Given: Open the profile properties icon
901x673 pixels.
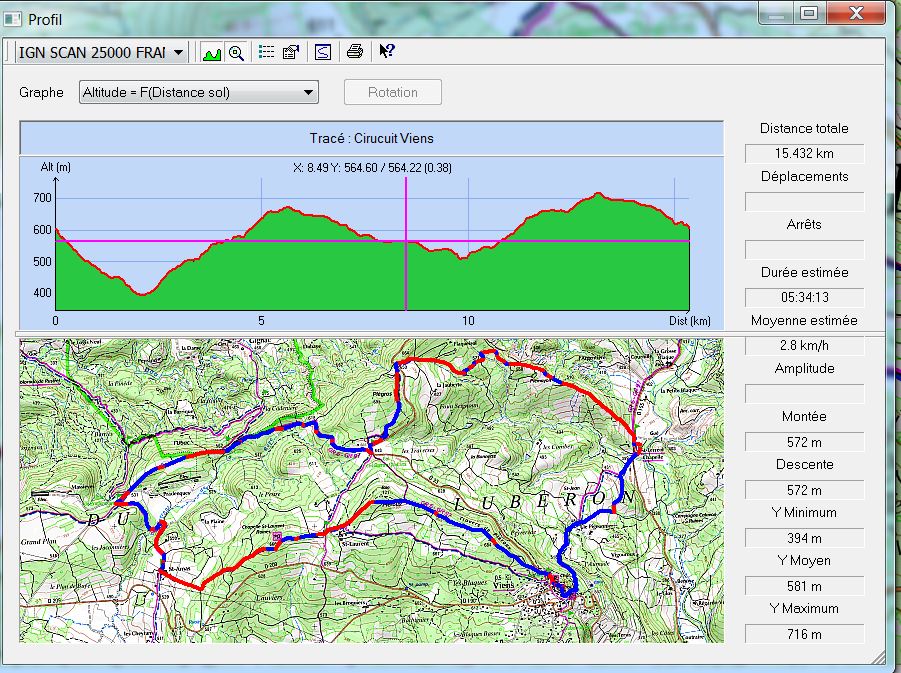Looking at the screenshot, I should point(291,52).
